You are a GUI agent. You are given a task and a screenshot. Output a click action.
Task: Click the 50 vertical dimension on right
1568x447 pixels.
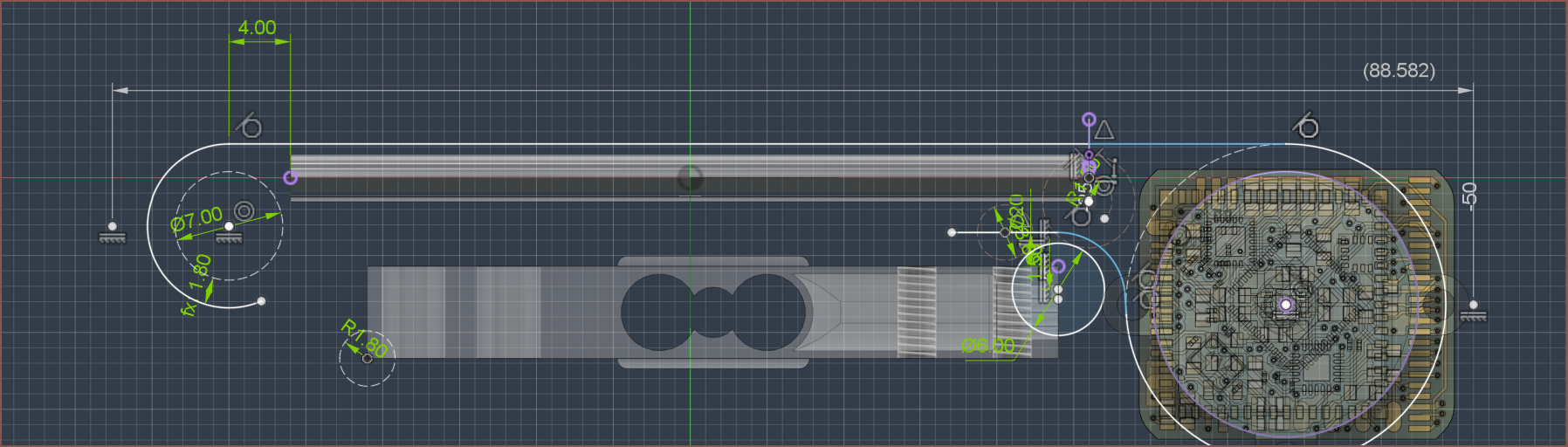pos(1469,195)
